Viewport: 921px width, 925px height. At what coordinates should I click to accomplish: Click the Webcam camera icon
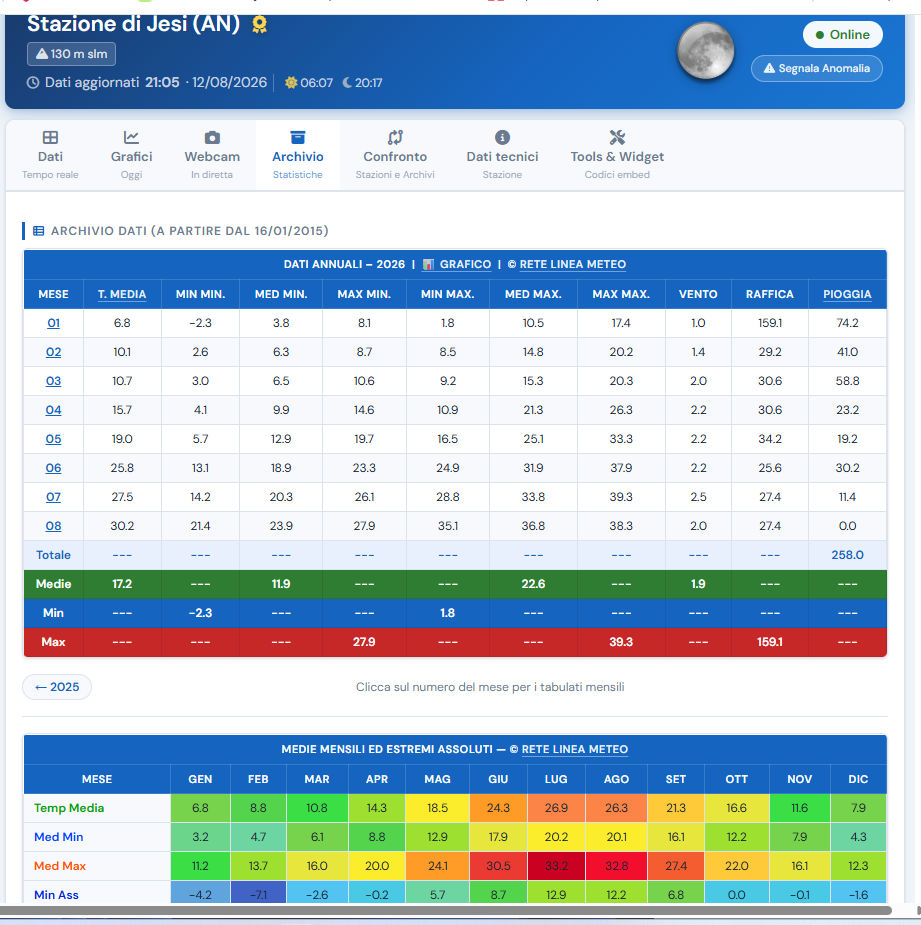[212, 137]
